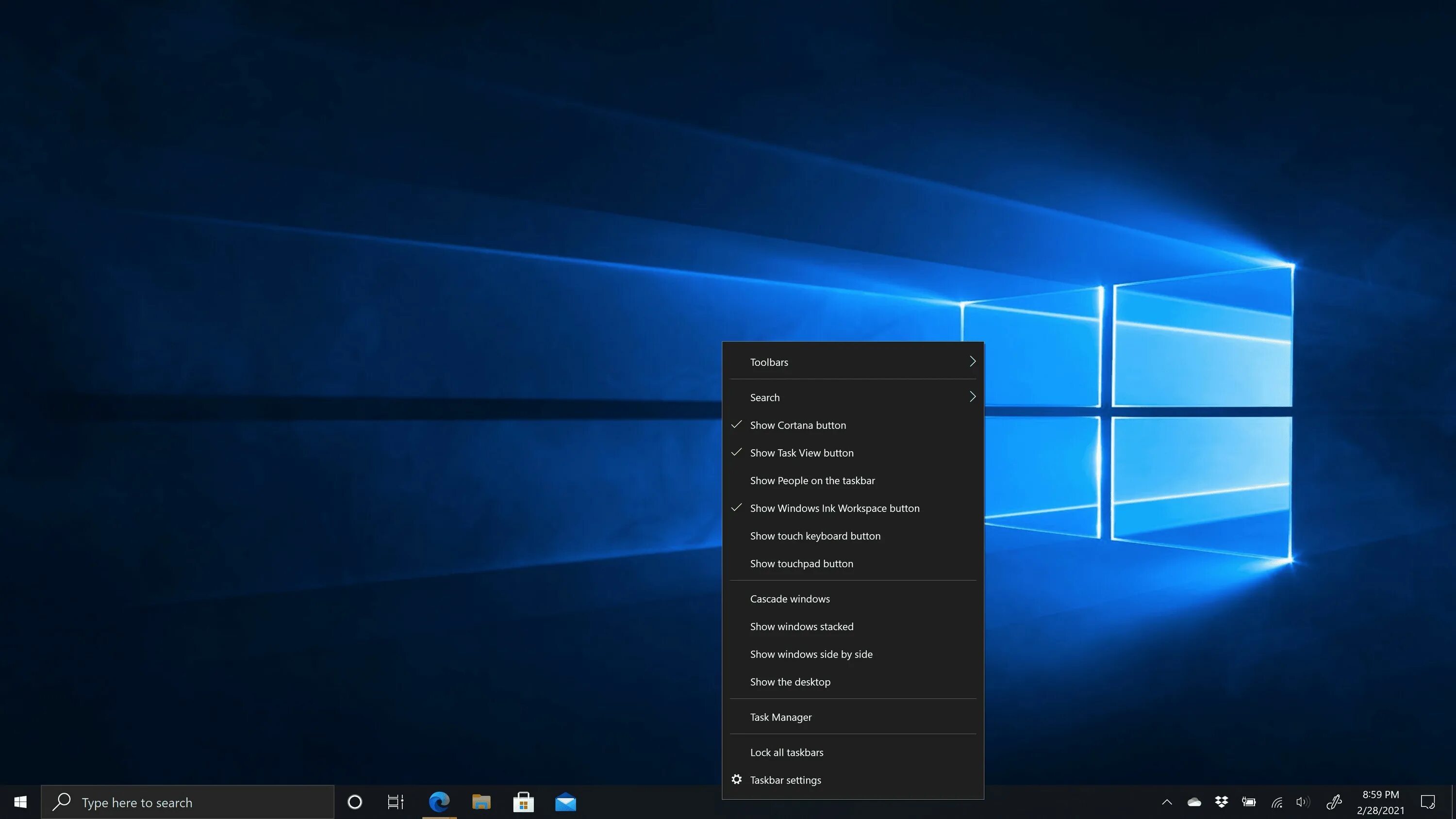Screen dimensions: 1456x819
Task: Open Task View from the taskbar
Action: 396,802
